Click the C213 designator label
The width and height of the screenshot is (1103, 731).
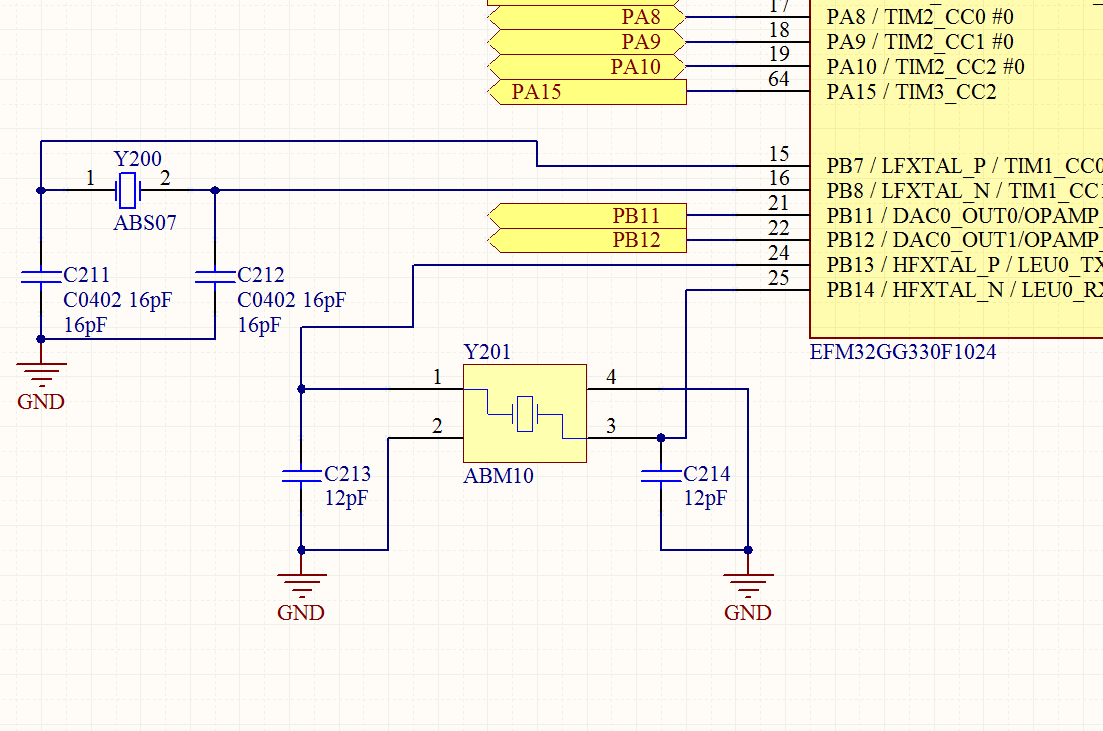click(348, 473)
